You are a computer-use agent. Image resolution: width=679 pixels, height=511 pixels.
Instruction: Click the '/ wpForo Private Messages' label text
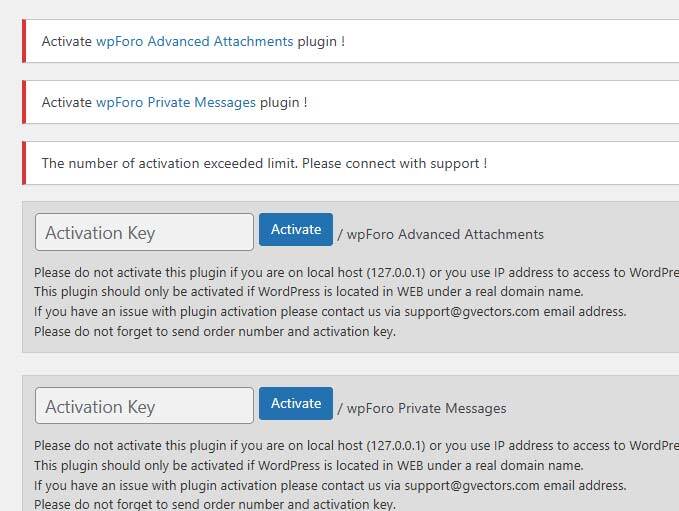[x=421, y=408]
